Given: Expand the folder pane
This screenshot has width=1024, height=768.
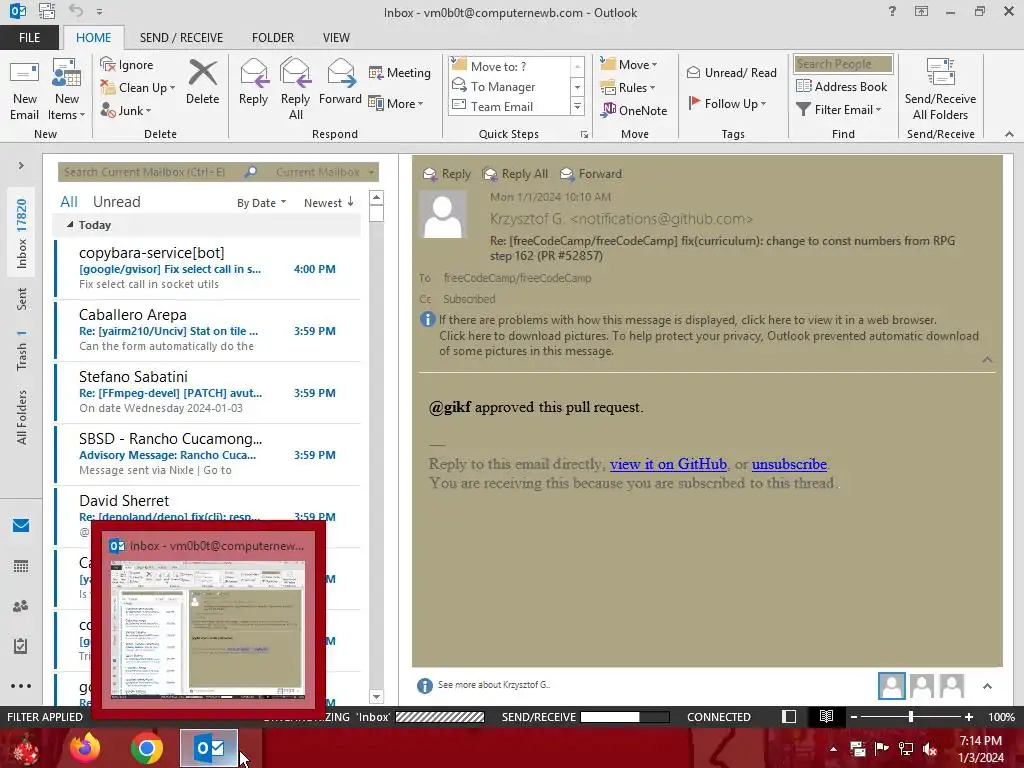Looking at the screenshot, I should click(x=21, y=166).
